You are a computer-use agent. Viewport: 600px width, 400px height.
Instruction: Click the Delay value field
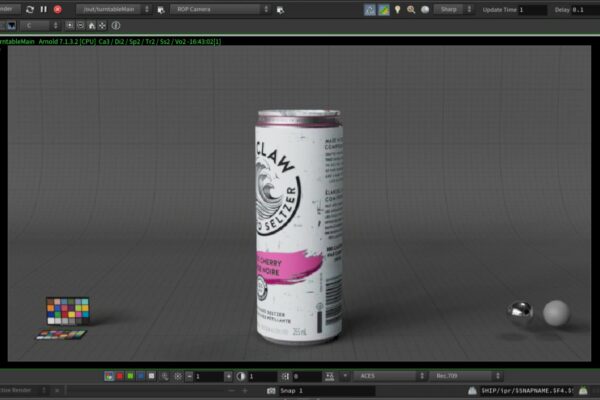click(585, 10)
